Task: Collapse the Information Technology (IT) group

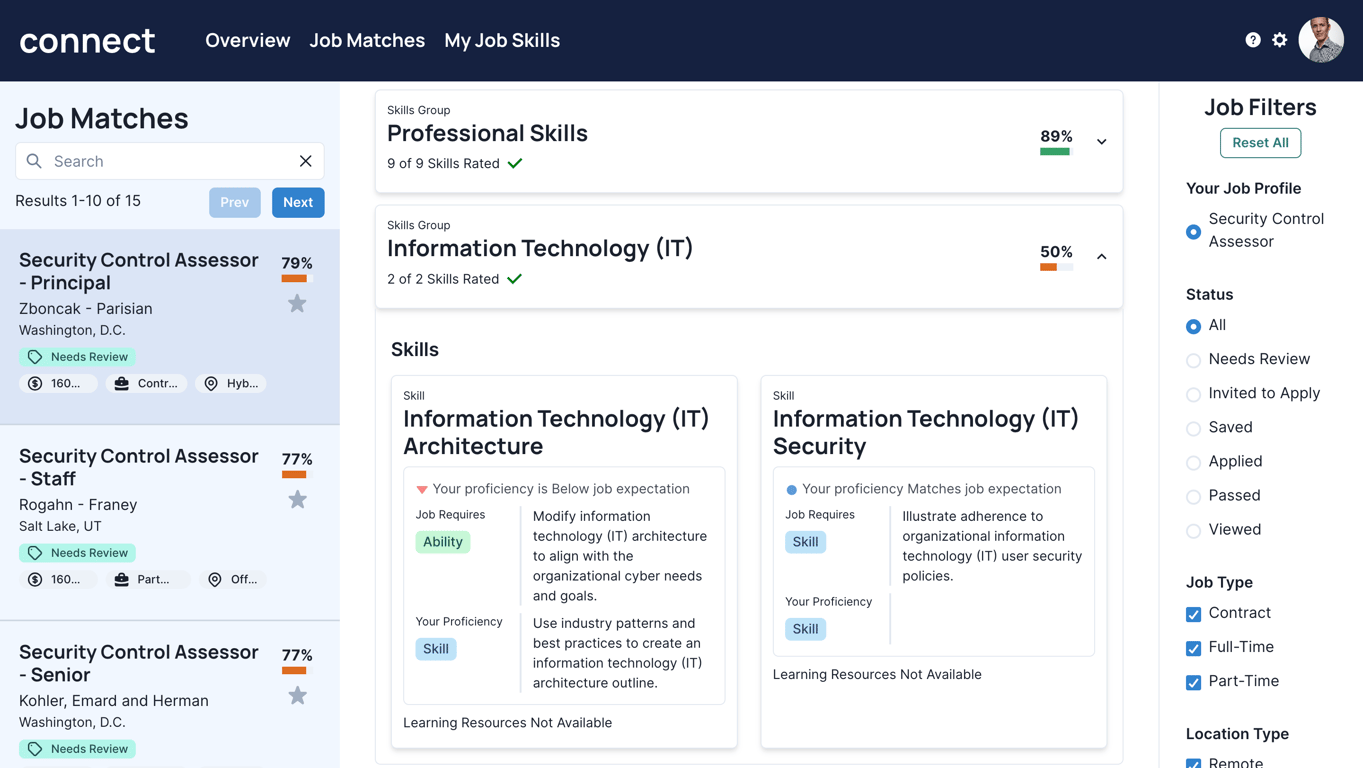Action: [1101, 257]
